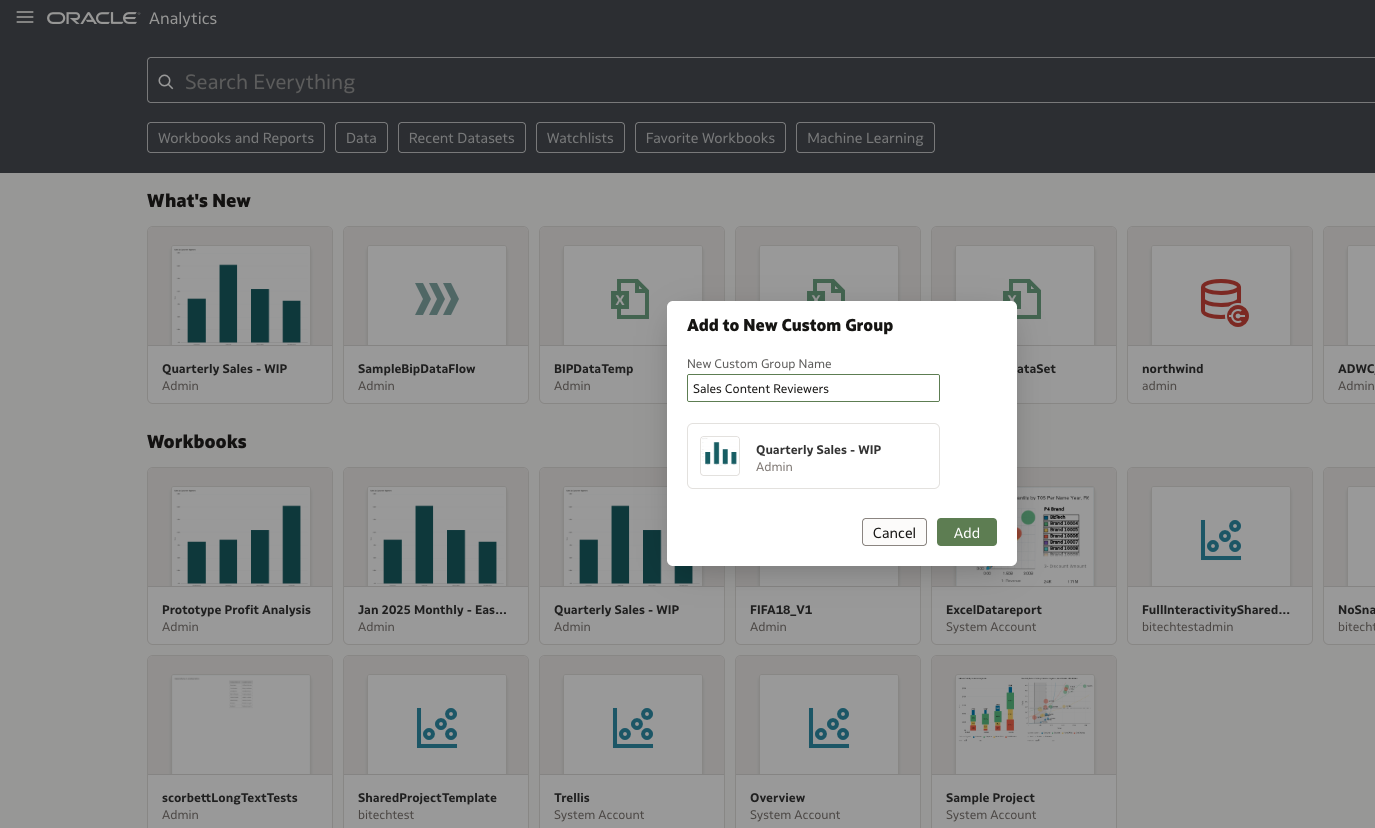The width and height of the screenshot is (1375, 828).
Task: Click the ExcelDatareport title text
Action: pyautogui.click(x=994, y=610)
